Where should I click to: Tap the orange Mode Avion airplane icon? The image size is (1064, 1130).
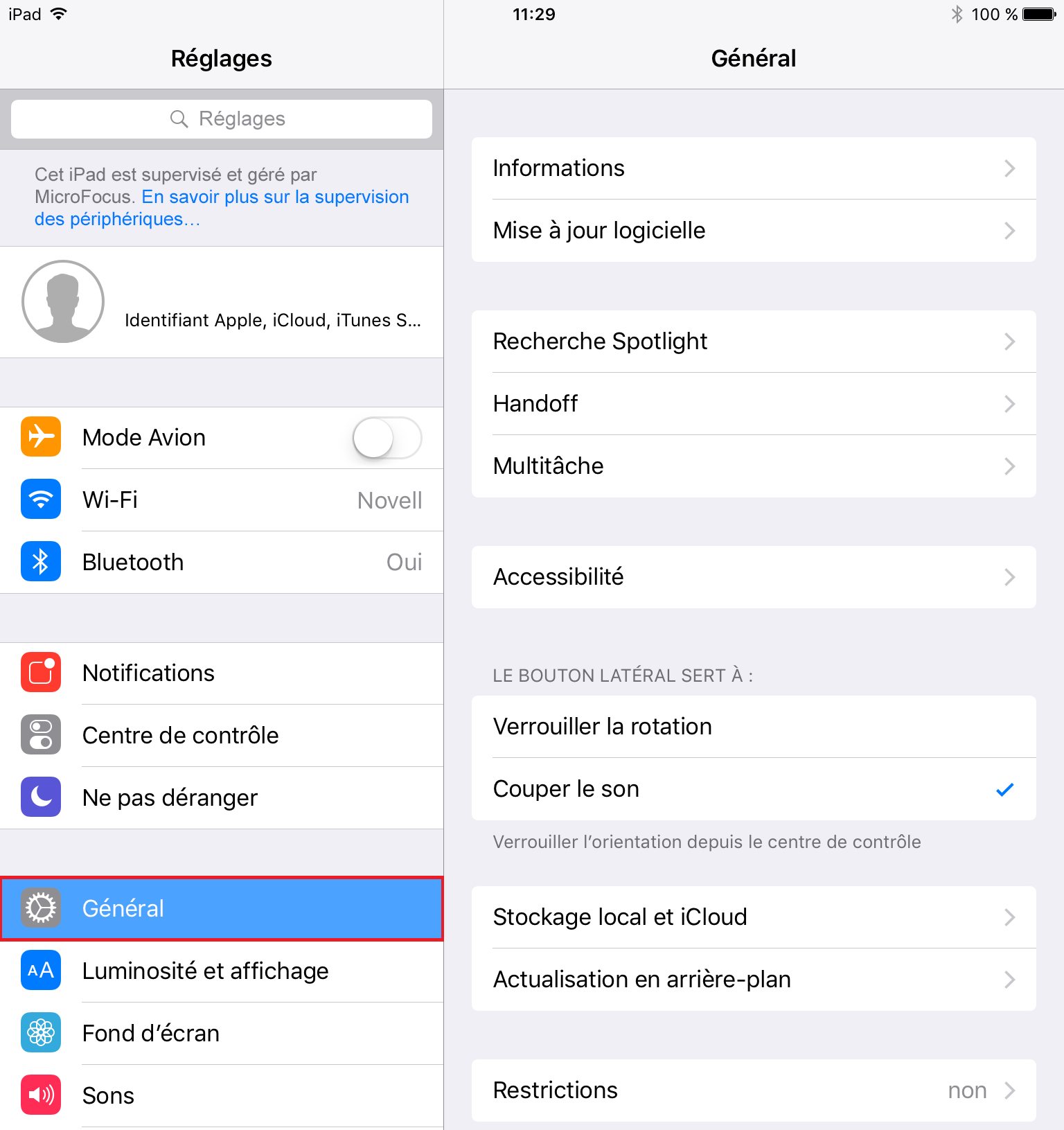point(41,436)
